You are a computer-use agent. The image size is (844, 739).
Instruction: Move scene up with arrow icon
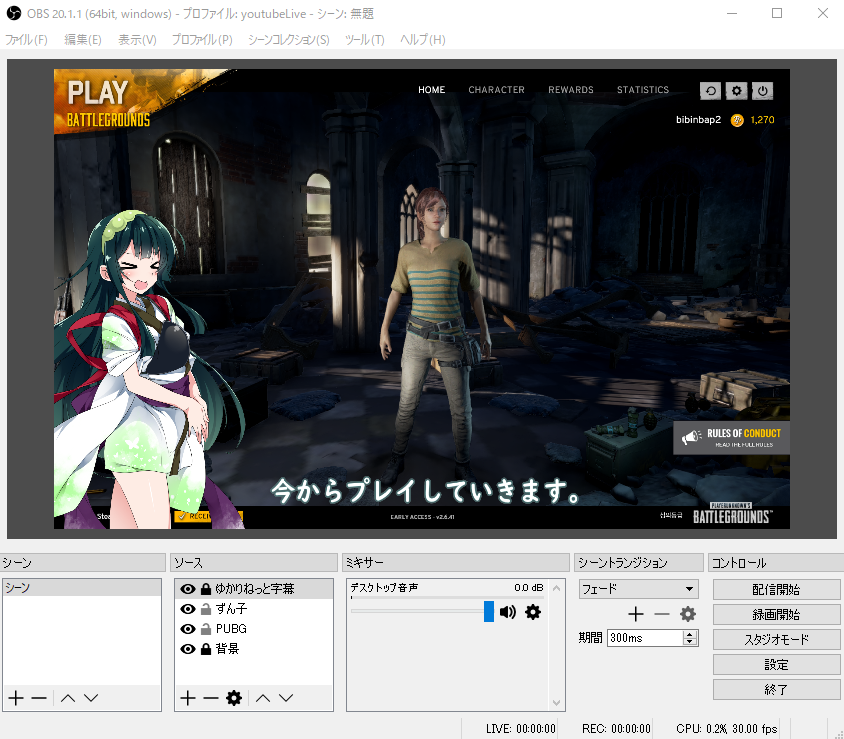68,698
